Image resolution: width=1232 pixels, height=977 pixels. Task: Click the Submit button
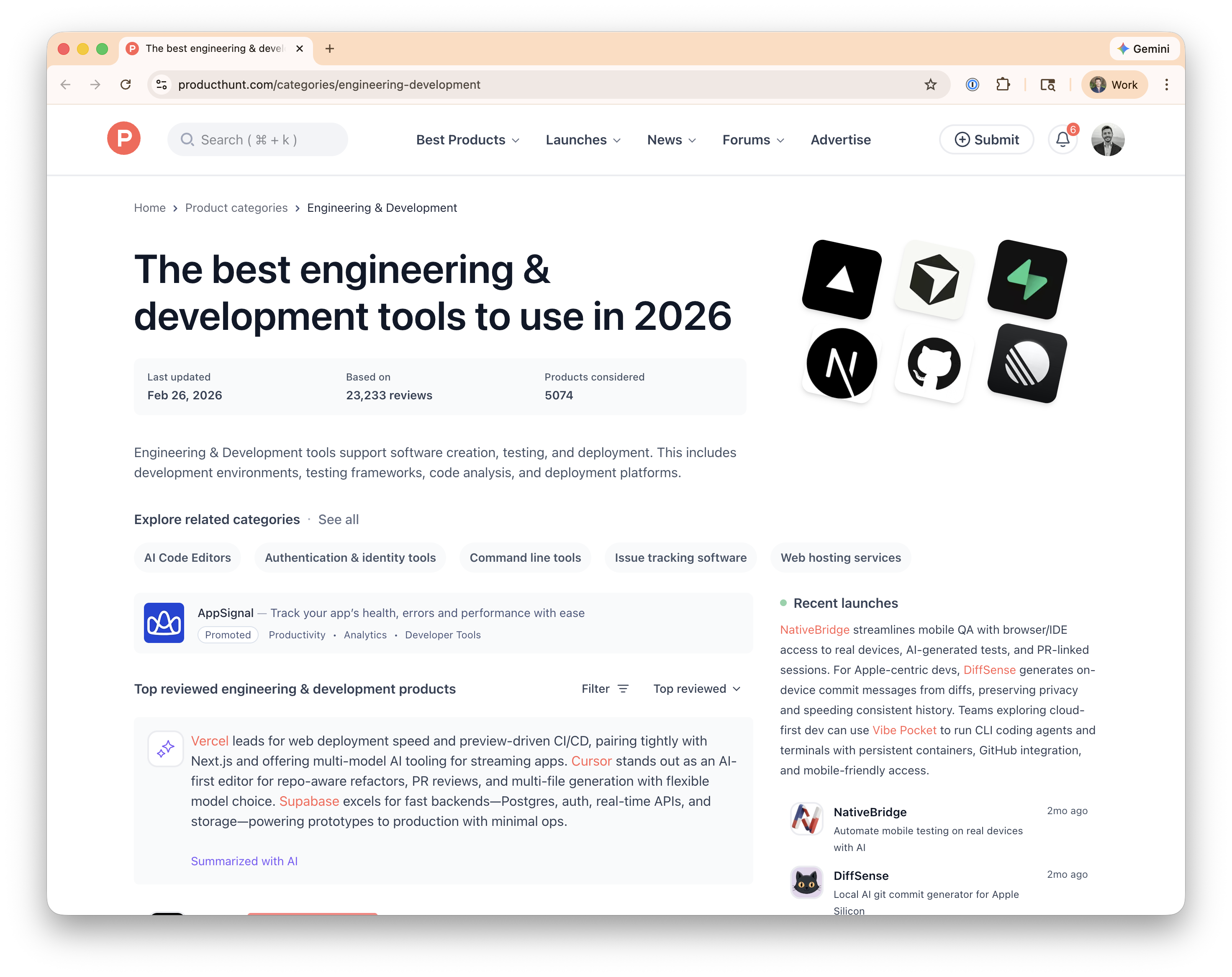pos(986,139)
